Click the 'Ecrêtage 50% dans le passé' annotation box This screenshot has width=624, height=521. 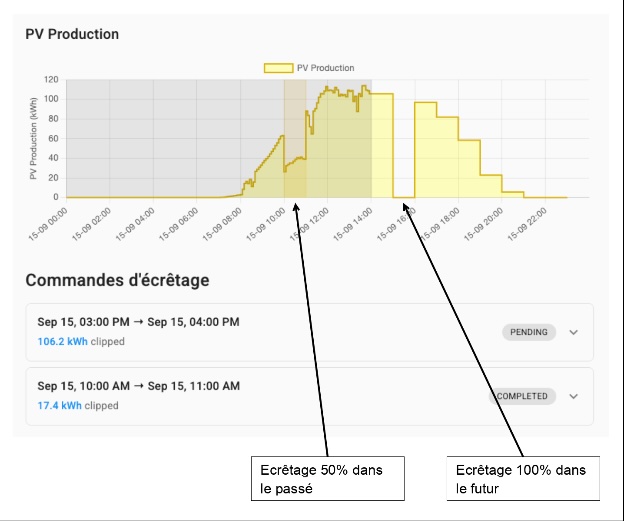(328, 478)
